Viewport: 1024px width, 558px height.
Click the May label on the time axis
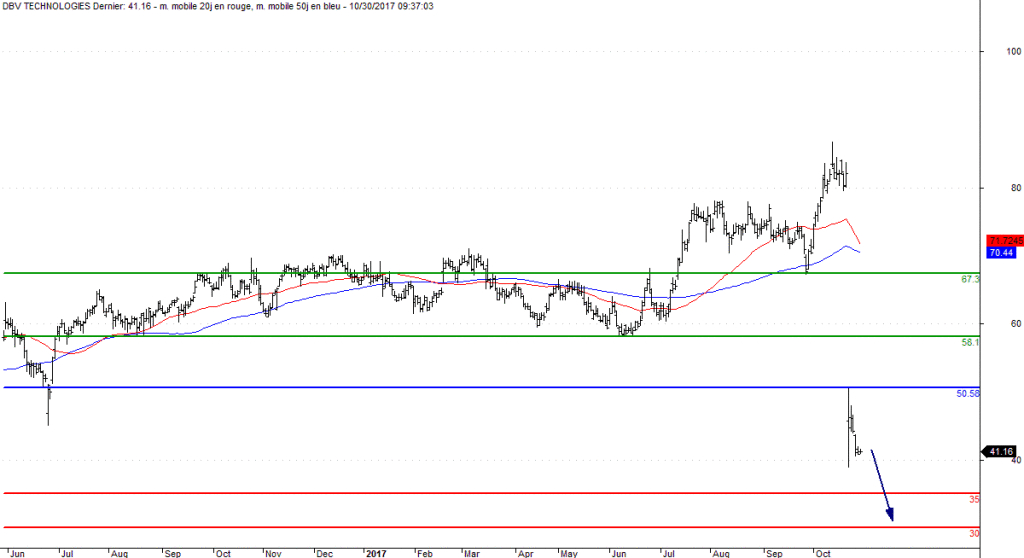click(569, 552)
